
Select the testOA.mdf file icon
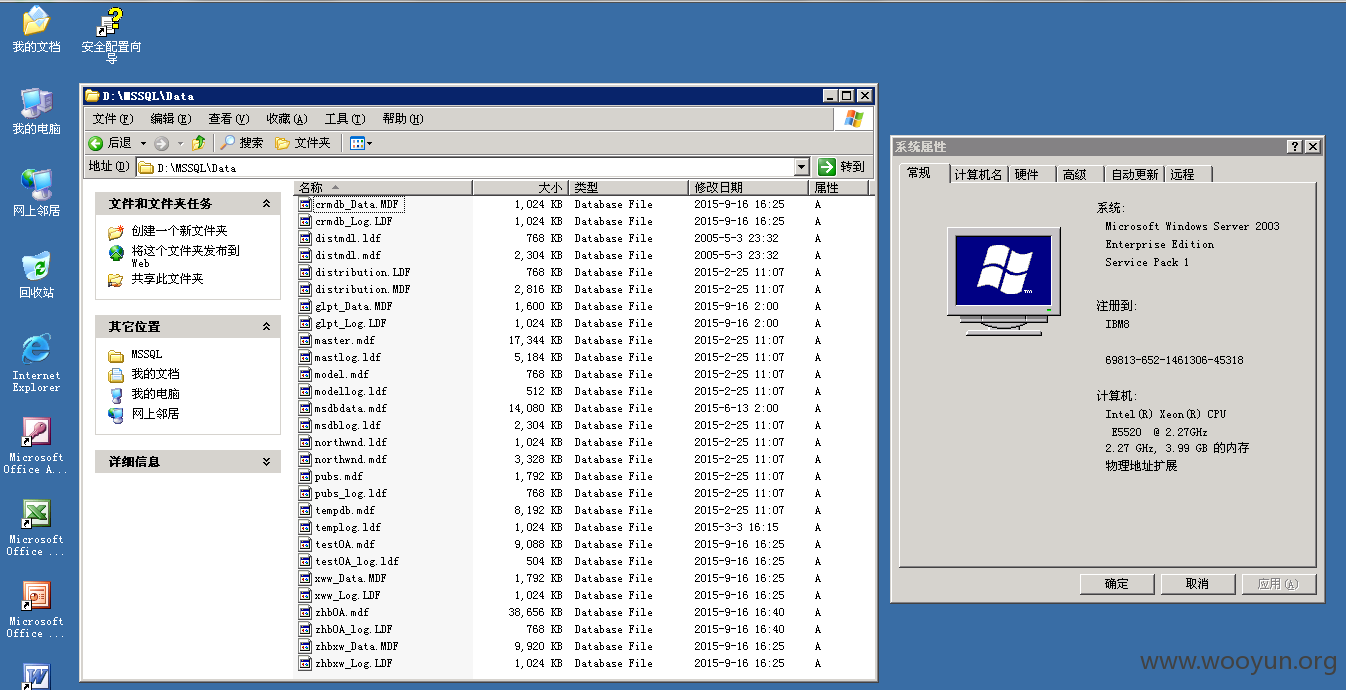306,544
